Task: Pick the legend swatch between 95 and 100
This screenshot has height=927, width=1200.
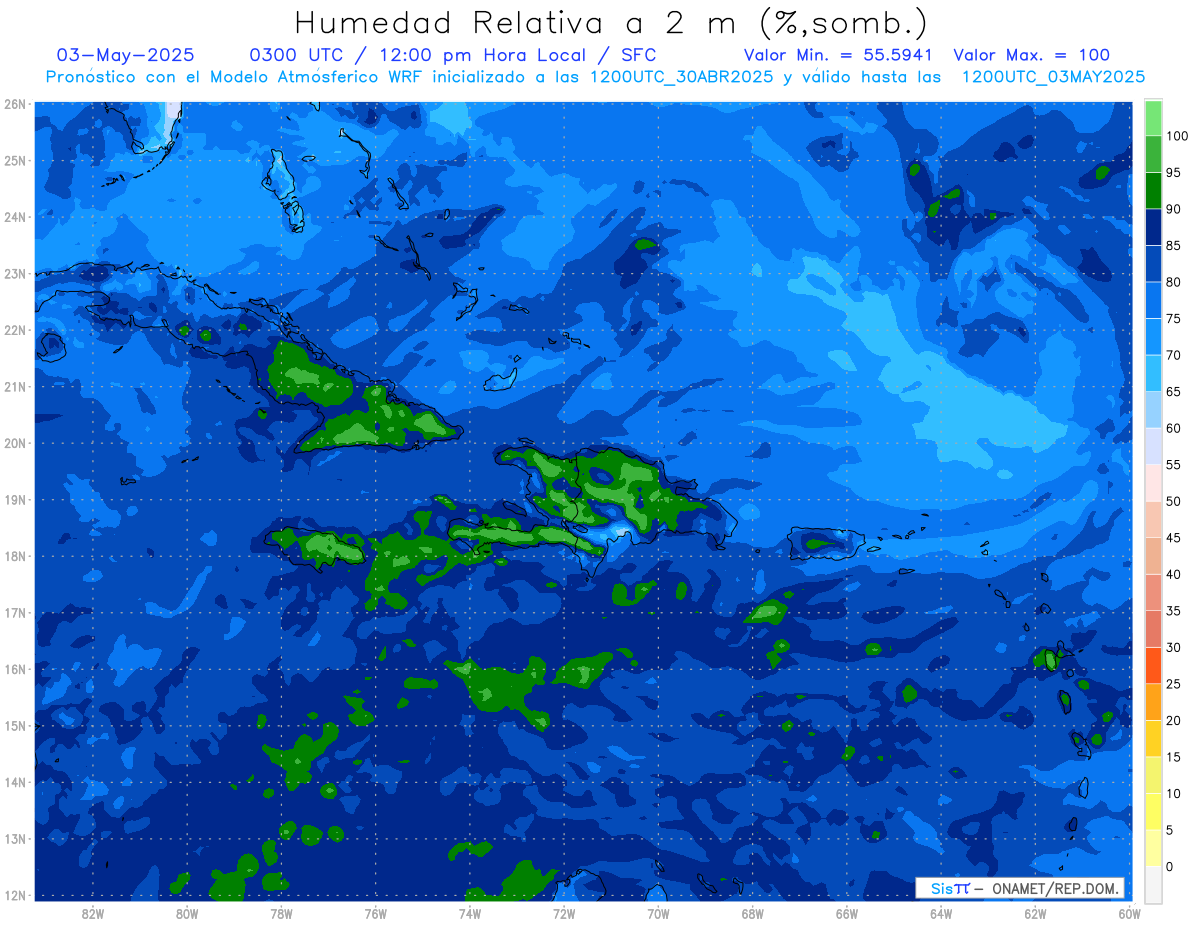Action: [x=1153, y=154]
